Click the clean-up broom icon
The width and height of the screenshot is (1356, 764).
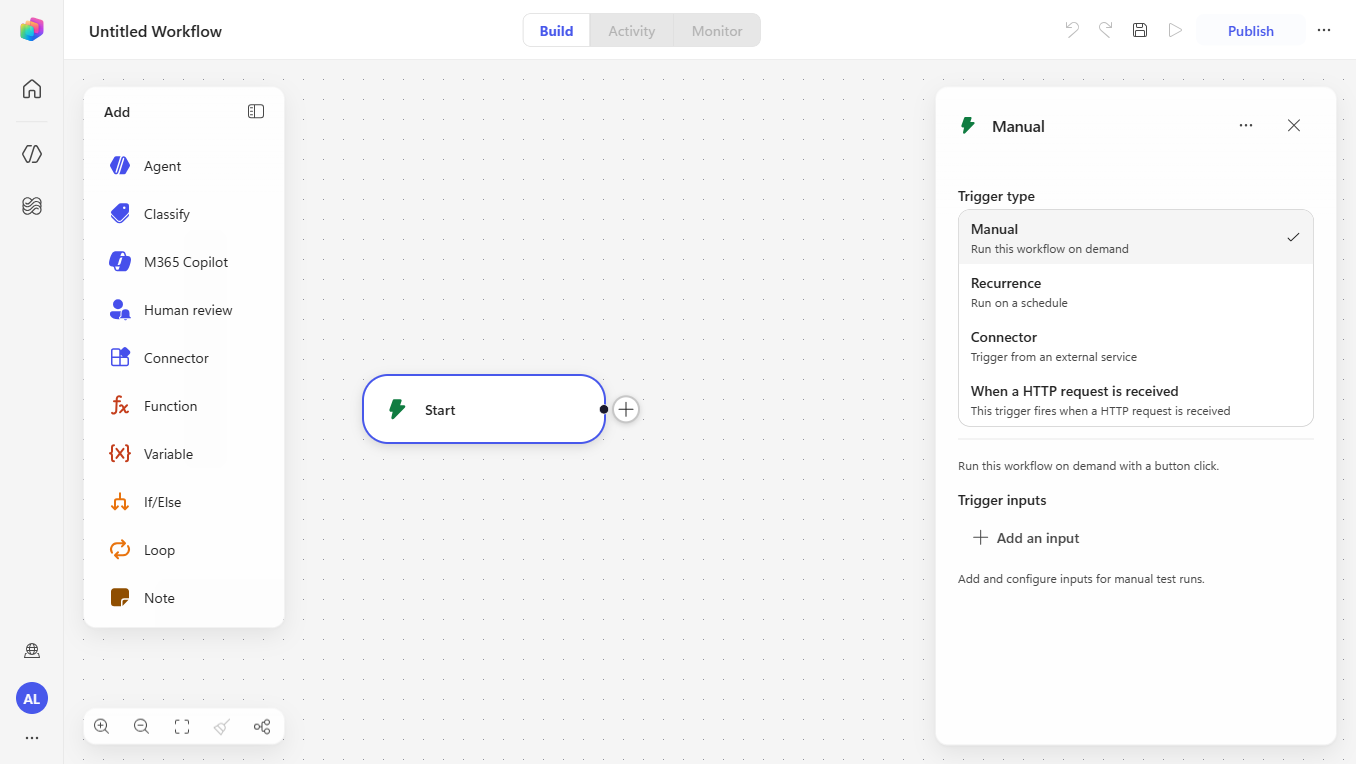[222, 727]
